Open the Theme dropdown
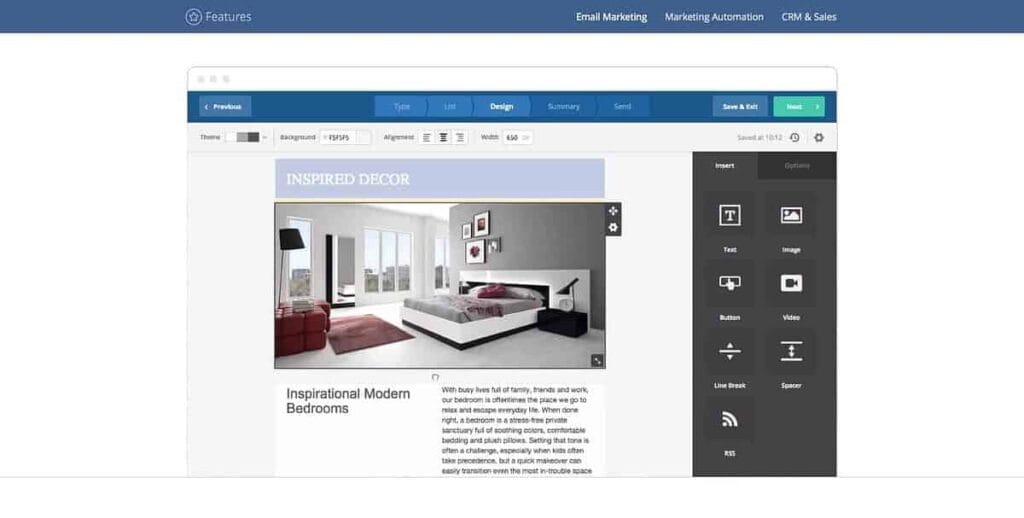 coord(246,137)
